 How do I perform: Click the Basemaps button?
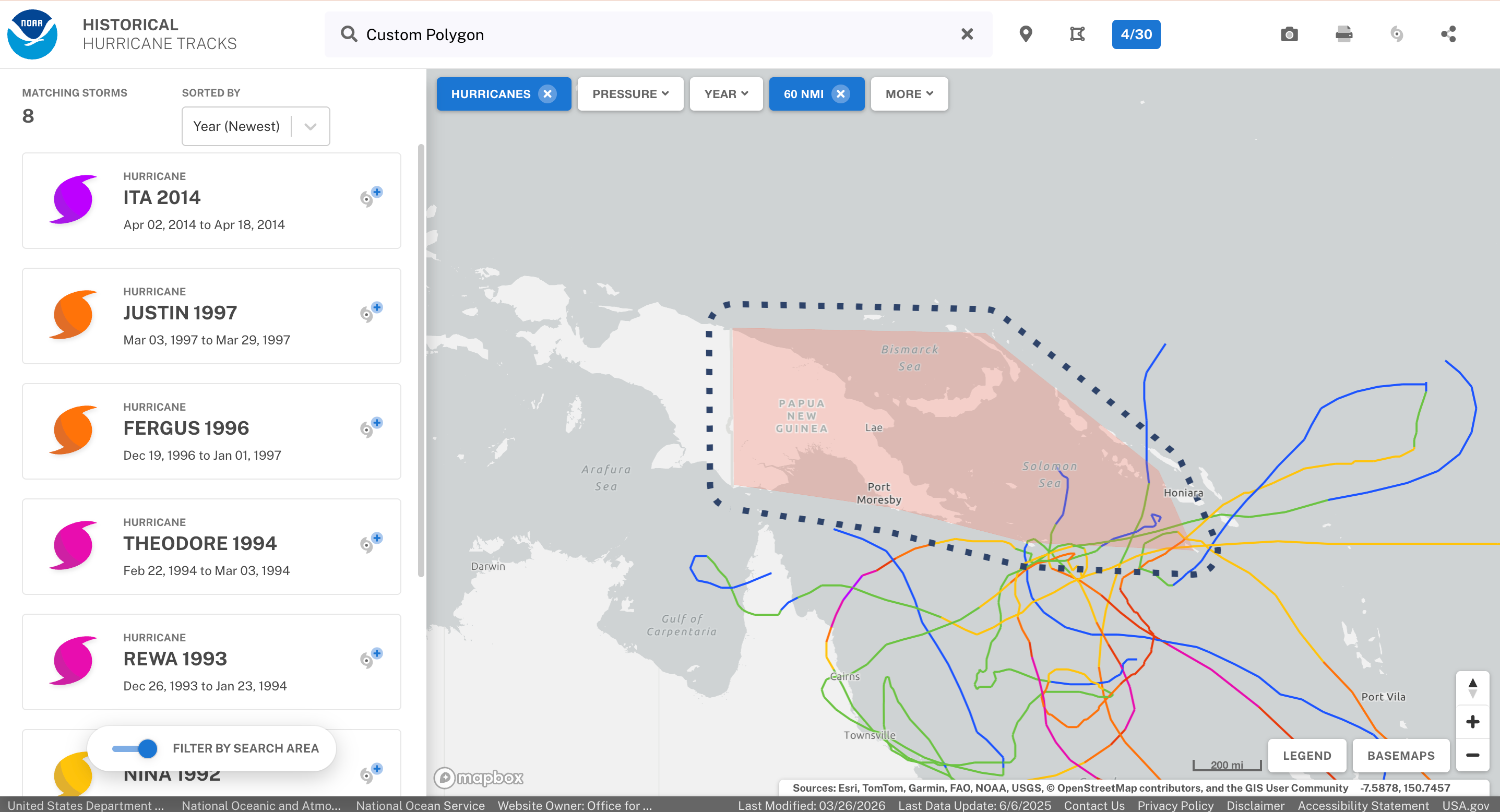(x=1400, y=756)
